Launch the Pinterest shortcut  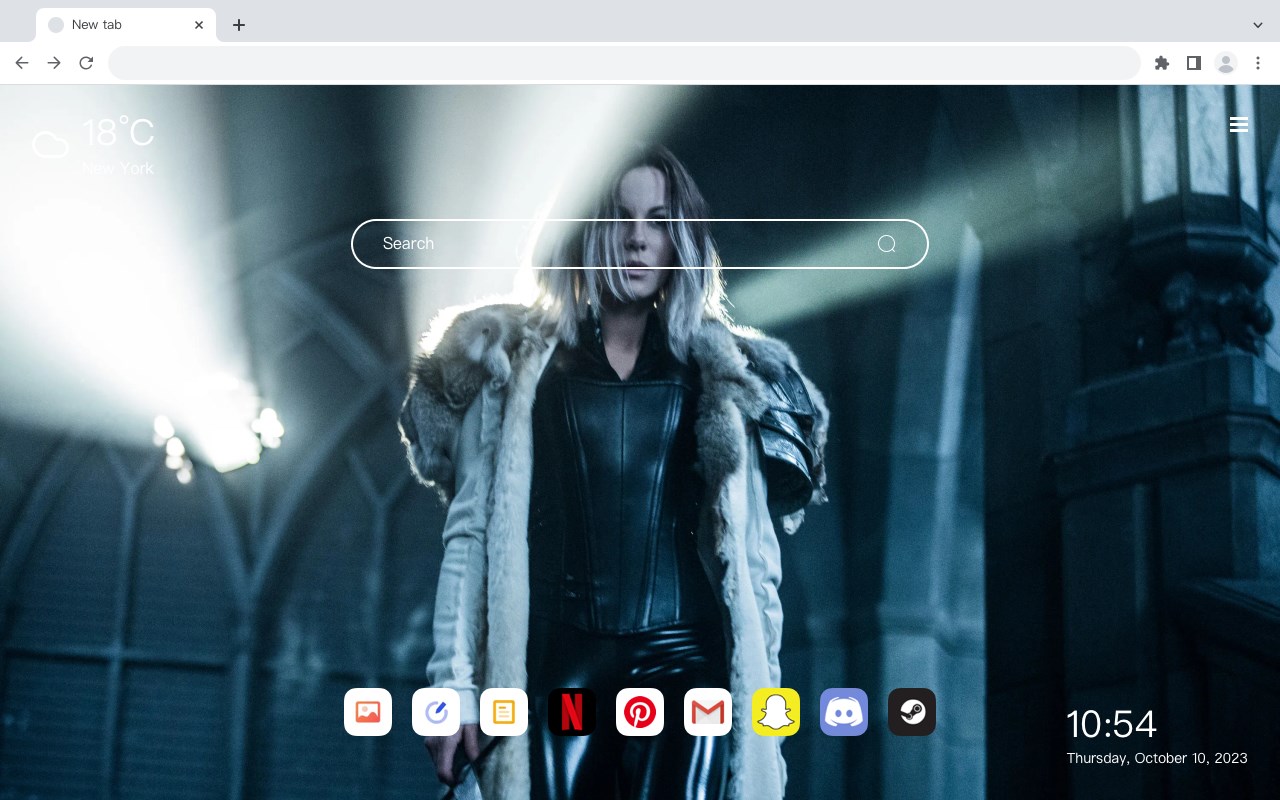(x=640, y=712)
